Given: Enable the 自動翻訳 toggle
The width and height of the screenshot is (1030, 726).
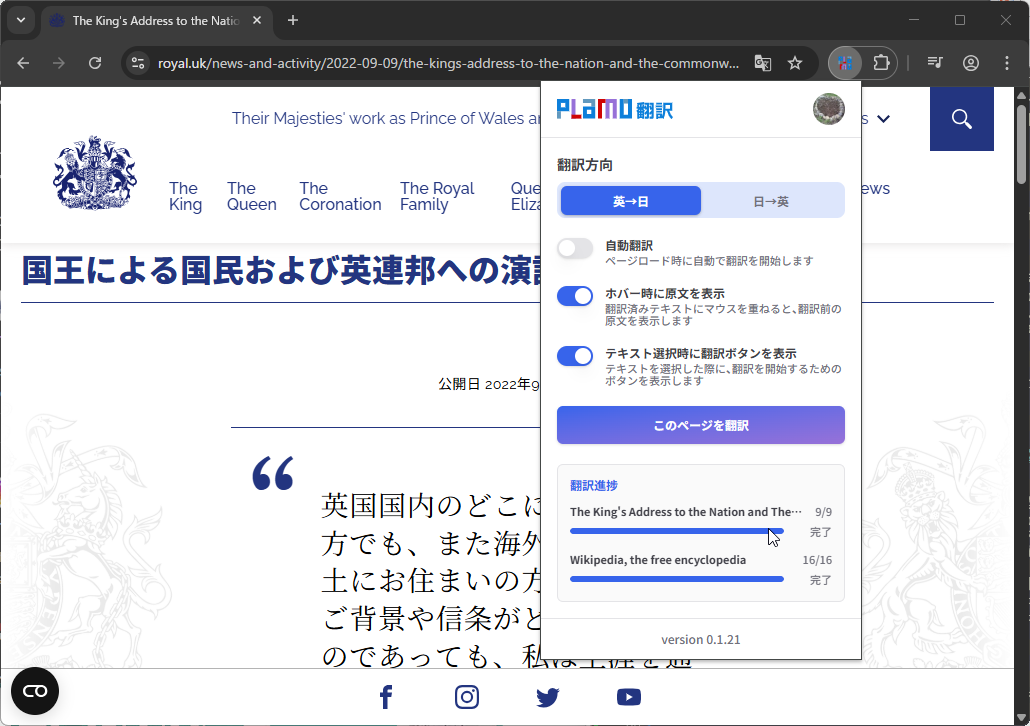Looking at the screenshot, I should 575,247.
